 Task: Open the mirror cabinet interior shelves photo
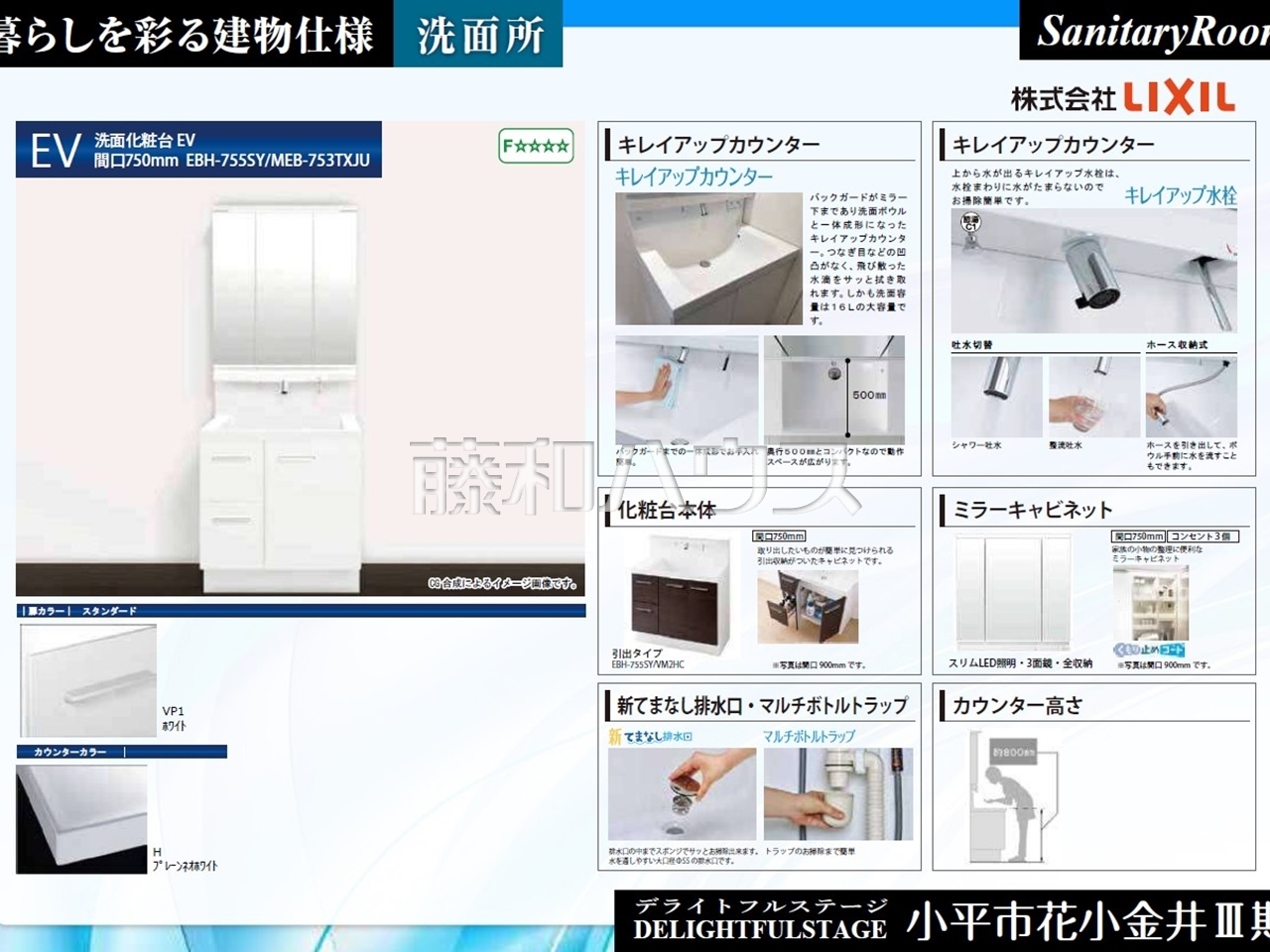pyautogui.click(x=1150, y=604)
